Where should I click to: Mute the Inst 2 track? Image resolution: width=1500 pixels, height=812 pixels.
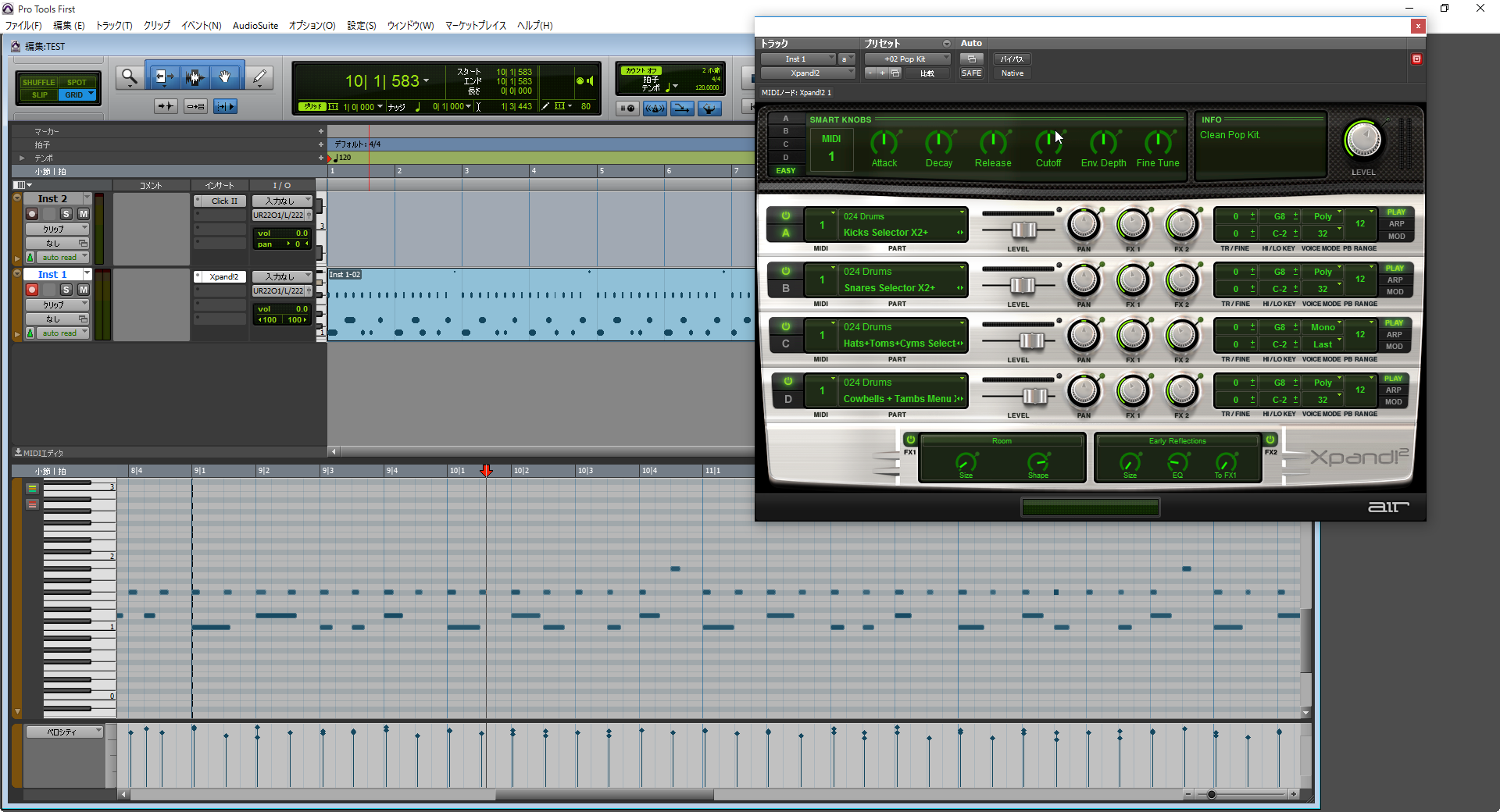pos(83,214)
